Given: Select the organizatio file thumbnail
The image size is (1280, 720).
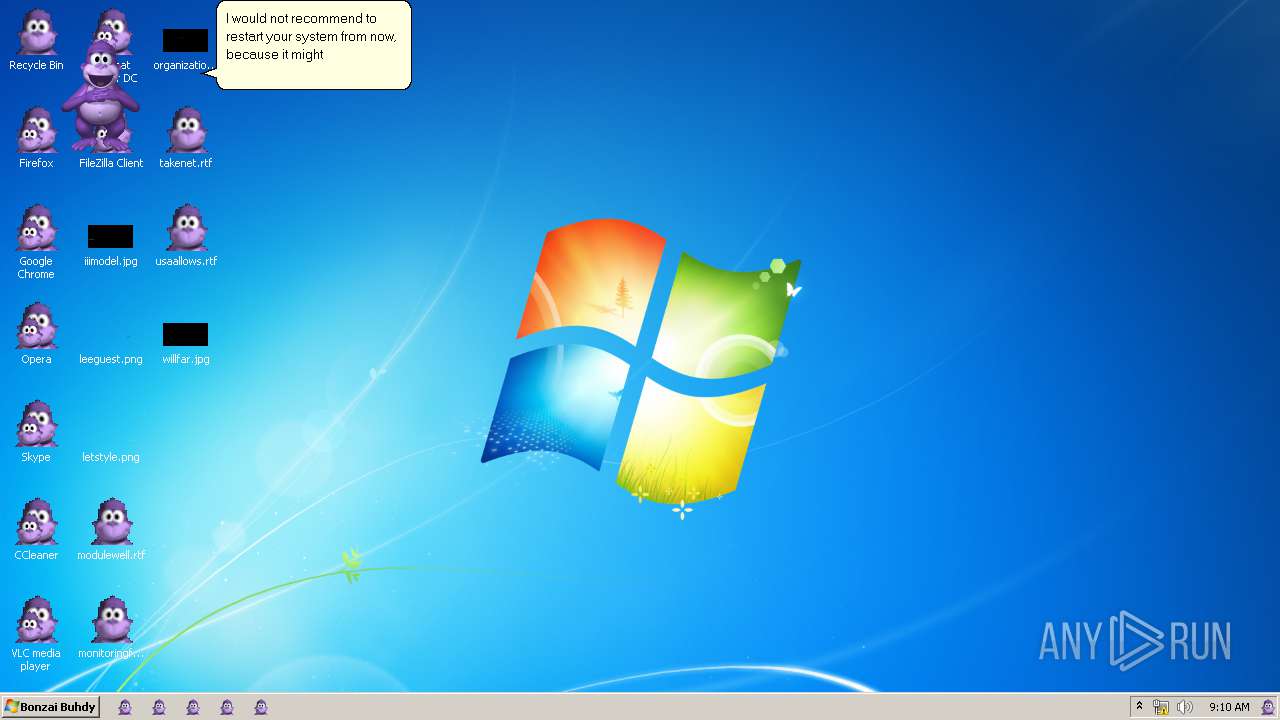Looking at the screenshot, I should 186,40.
